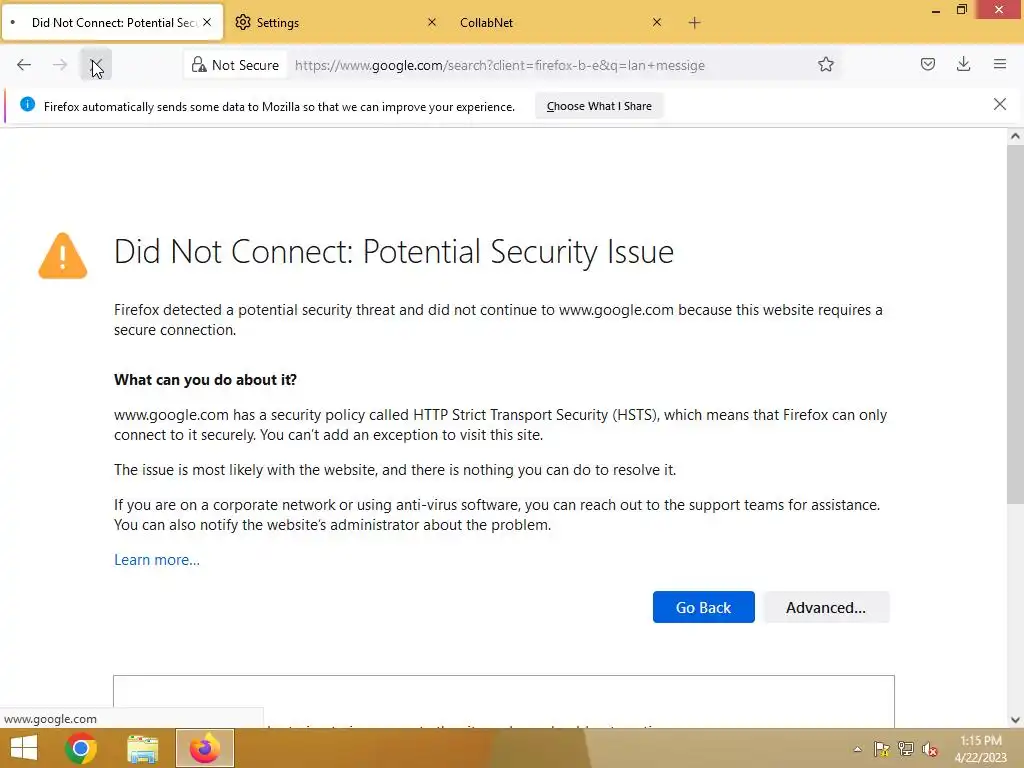
Task: Bookmark this page with the star icon
Action: (x=826, y=65)
